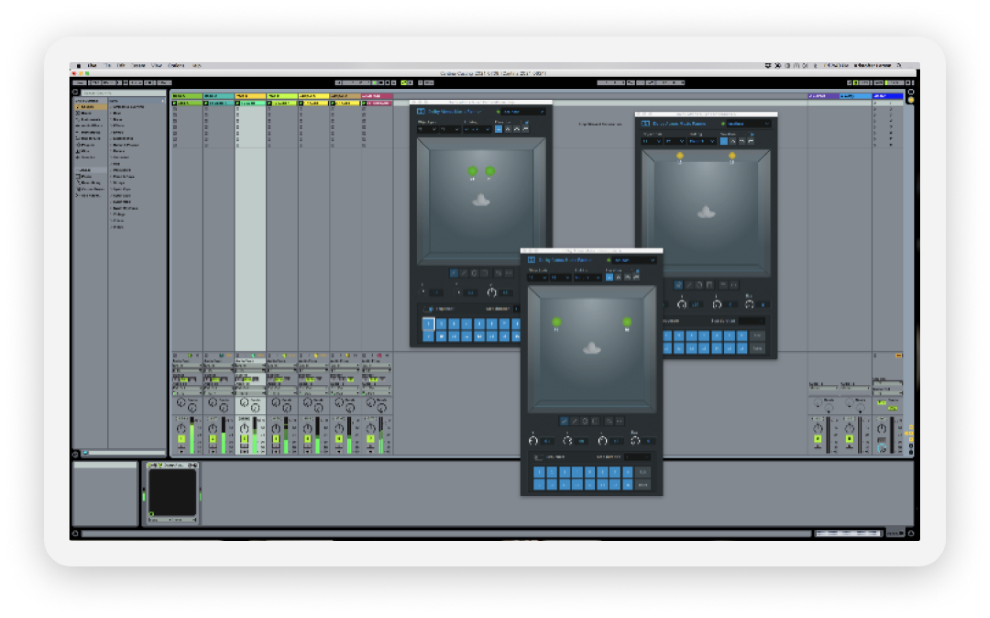Click the first blue view-mode icon under the front panner room
This screenshot has width=990, height=618.
point(565,421)
